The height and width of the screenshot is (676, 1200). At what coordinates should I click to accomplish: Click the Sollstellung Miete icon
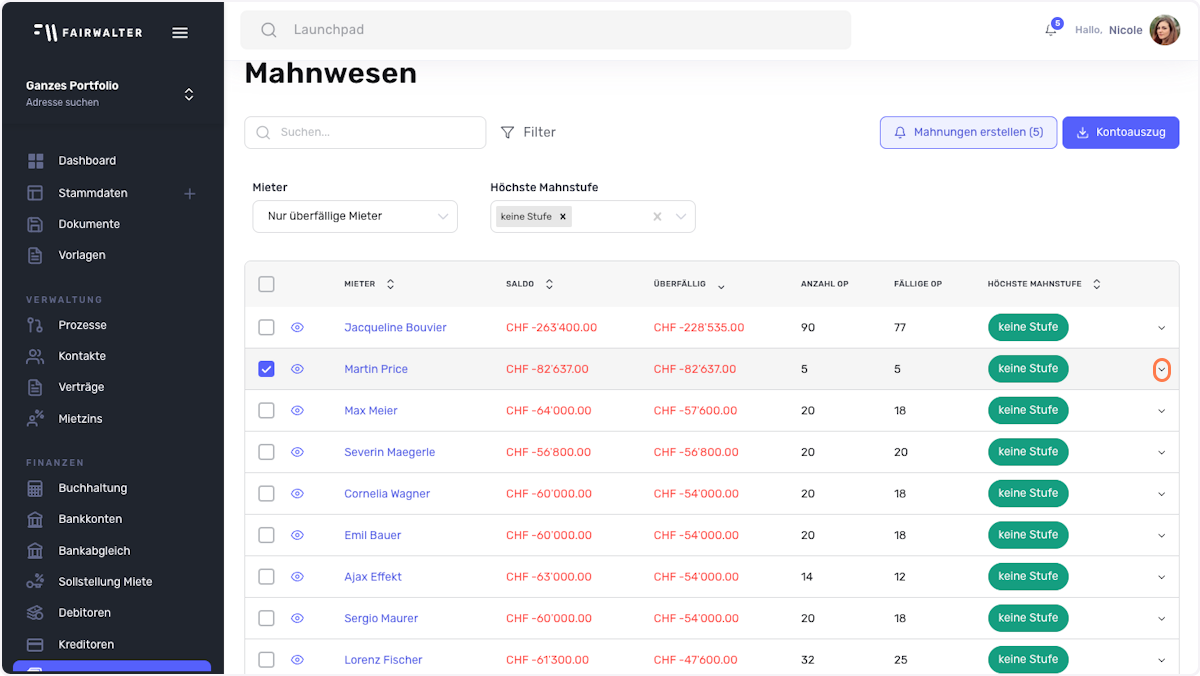(36, 582)
